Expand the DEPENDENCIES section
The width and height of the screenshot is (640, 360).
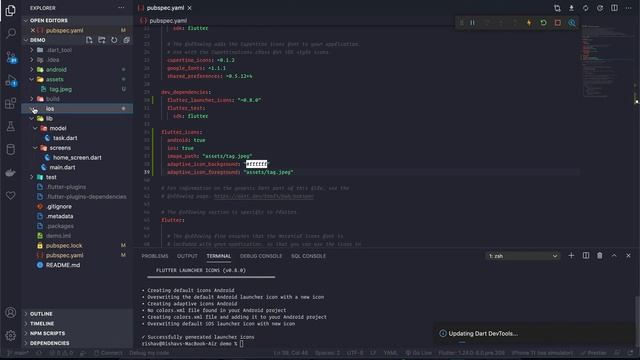coord(78,343)
